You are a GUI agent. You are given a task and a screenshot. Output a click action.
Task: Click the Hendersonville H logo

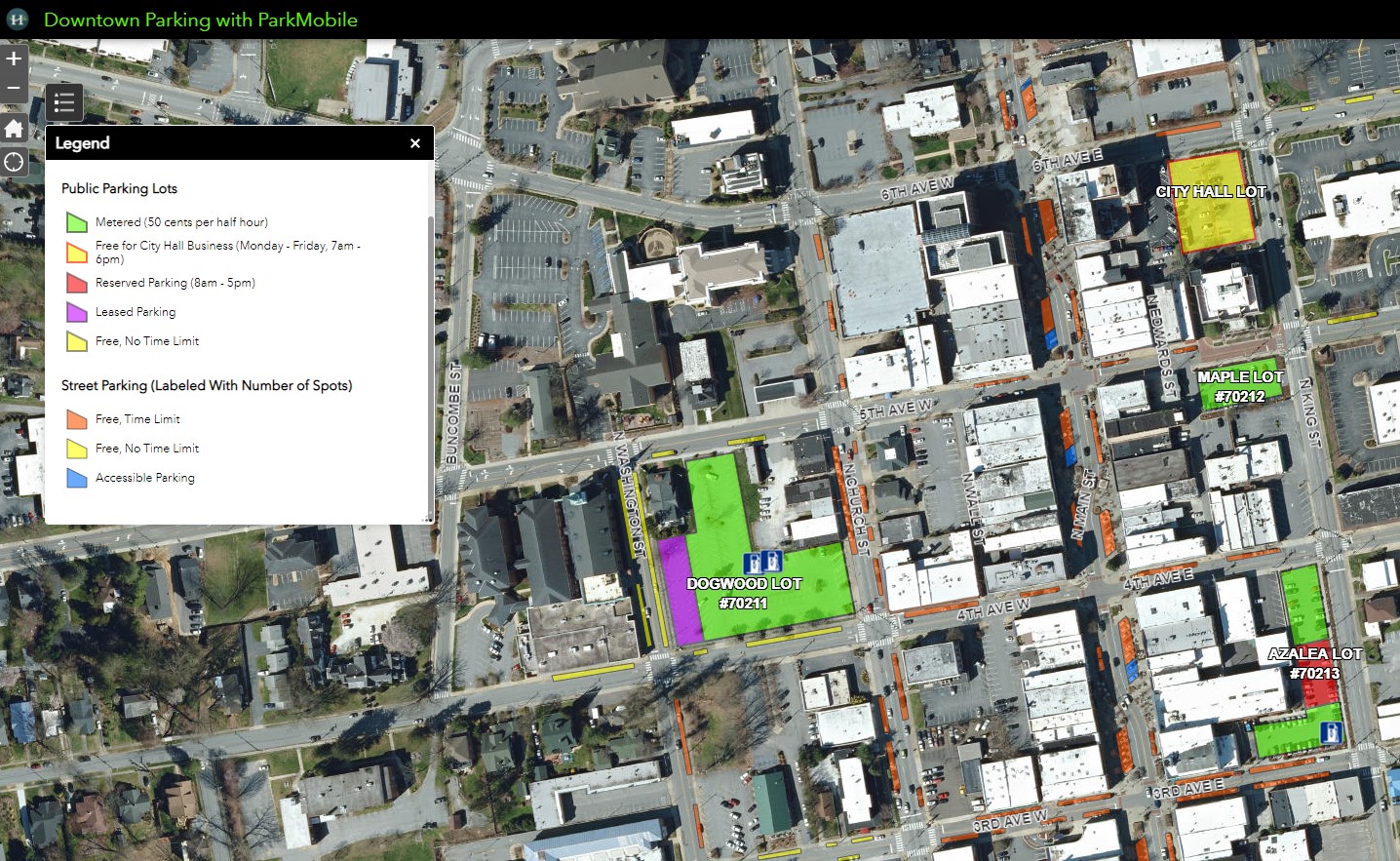click(17, 19)
